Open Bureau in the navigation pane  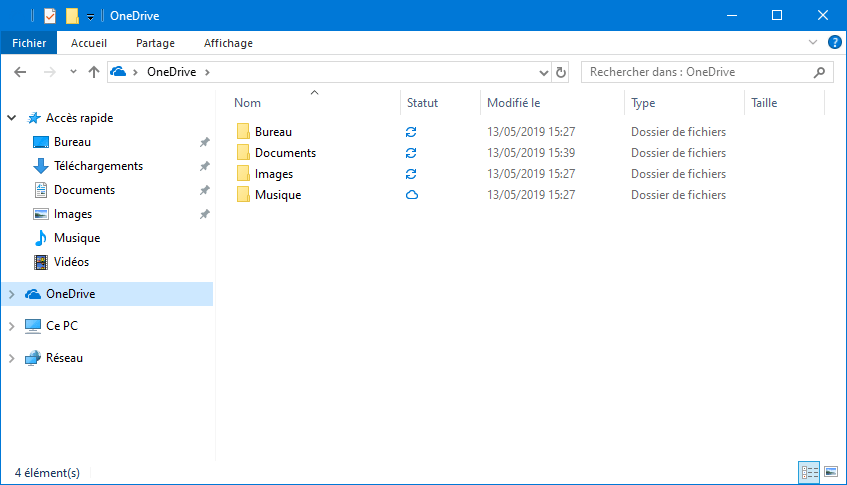pyautogui.click(x=72, y=142)
